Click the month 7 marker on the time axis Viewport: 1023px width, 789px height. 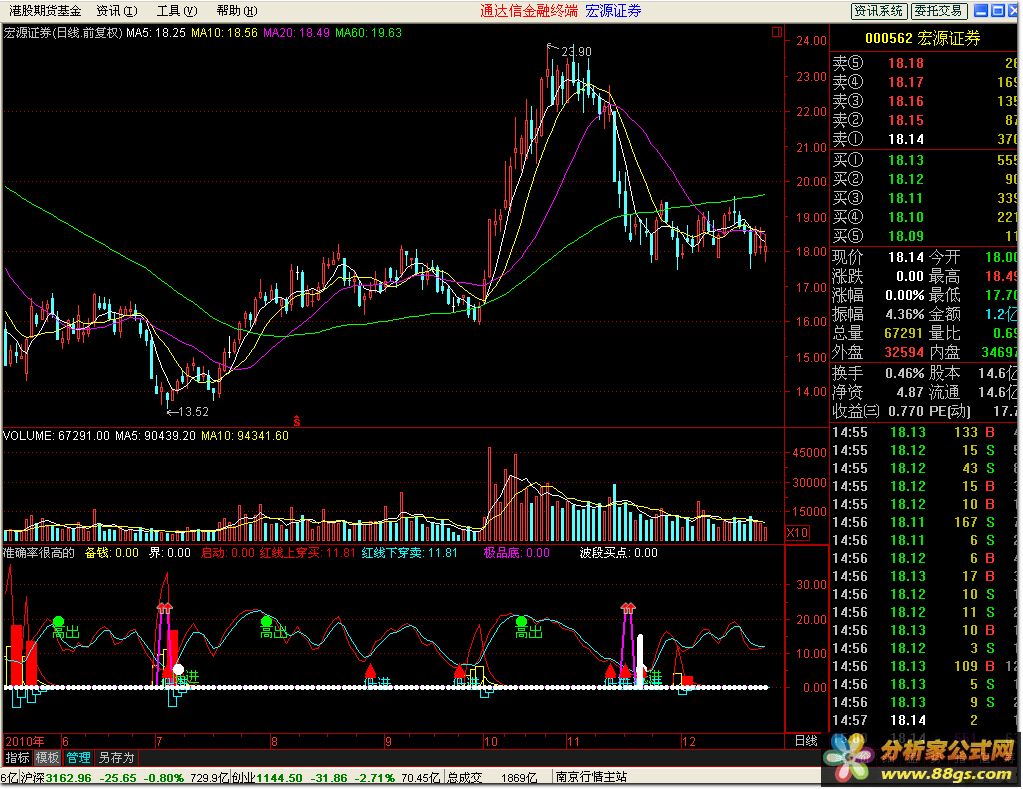pyautogui.click(x=159, y=741)
